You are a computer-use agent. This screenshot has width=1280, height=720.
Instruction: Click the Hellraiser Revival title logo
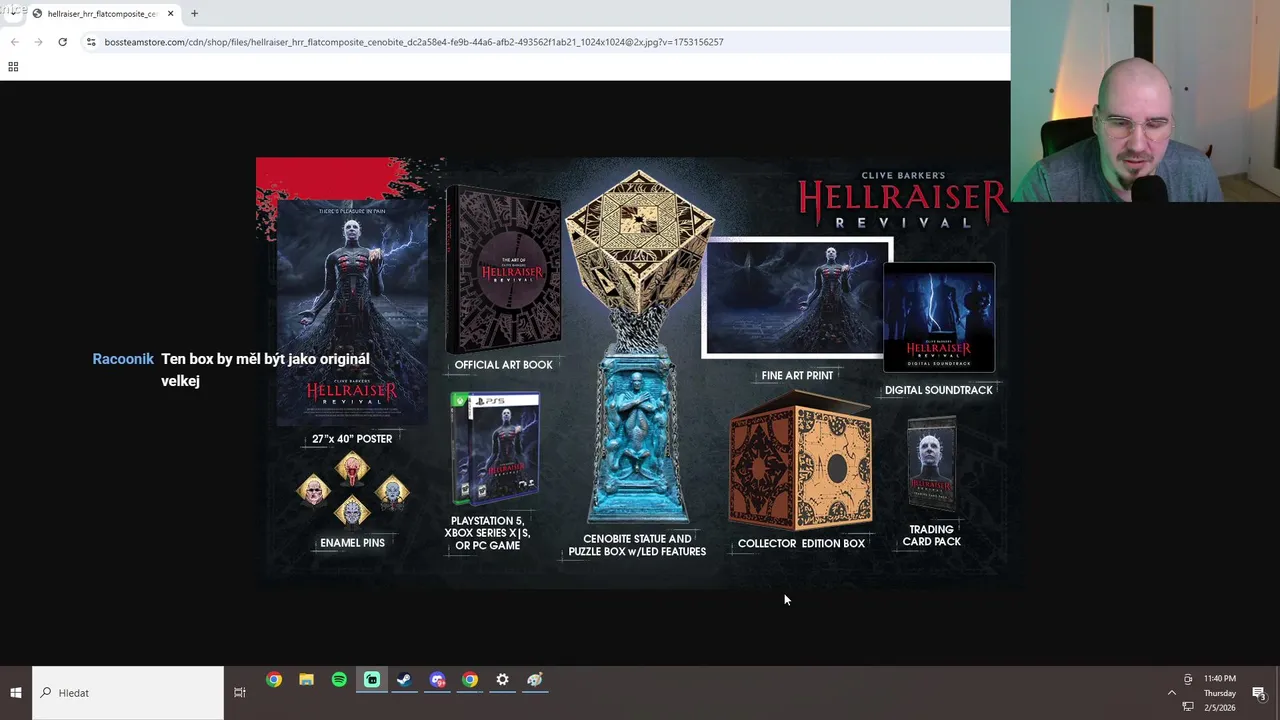[x=902, y=200]
